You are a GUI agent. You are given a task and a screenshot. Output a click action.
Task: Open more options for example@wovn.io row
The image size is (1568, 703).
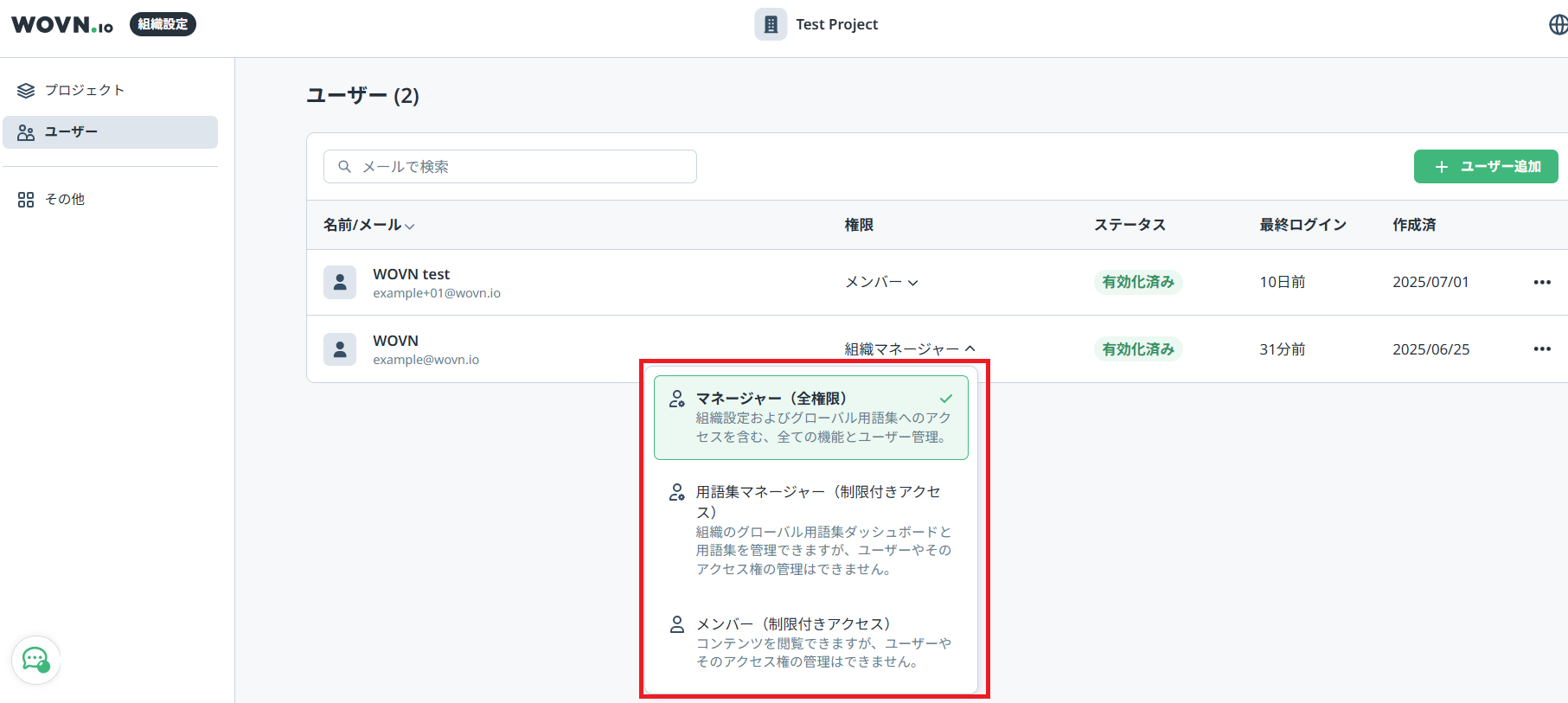[x=1542, y=349]
